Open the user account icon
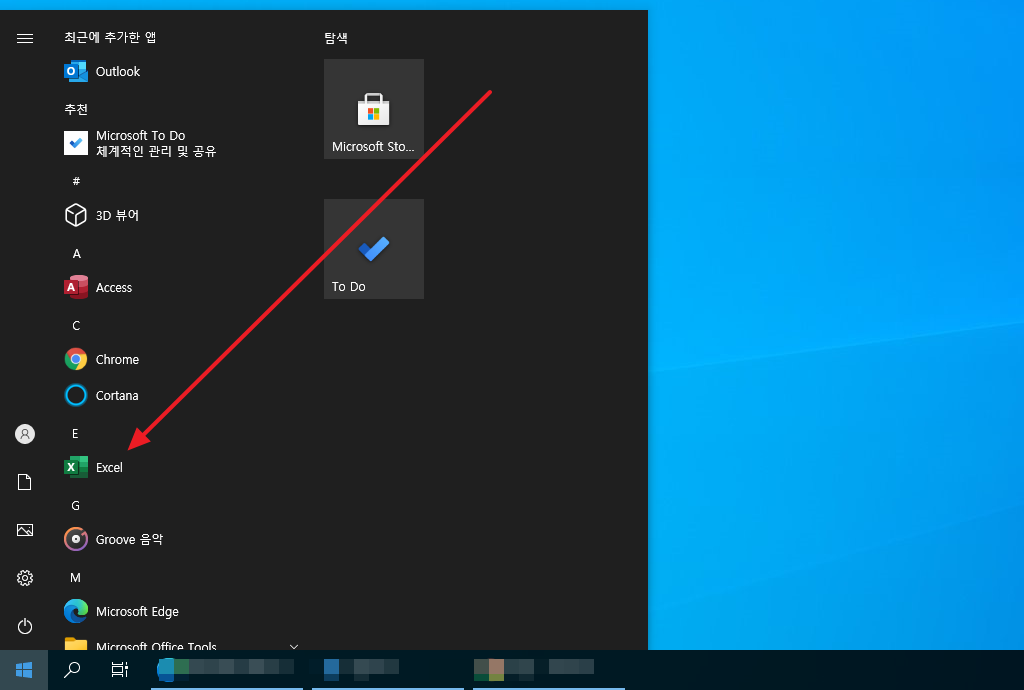 (25, 434)
